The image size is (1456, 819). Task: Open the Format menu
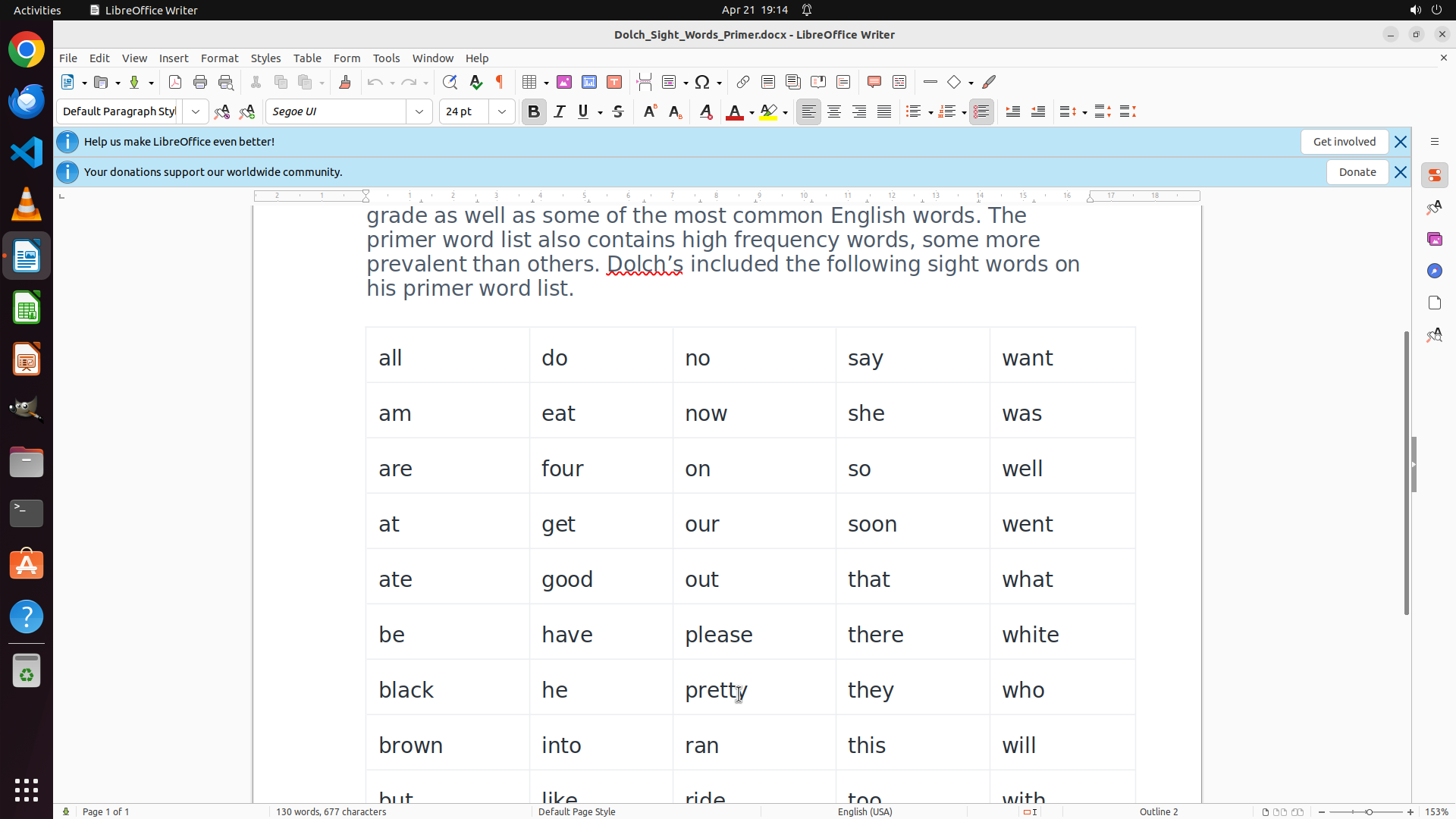[219, 58]
